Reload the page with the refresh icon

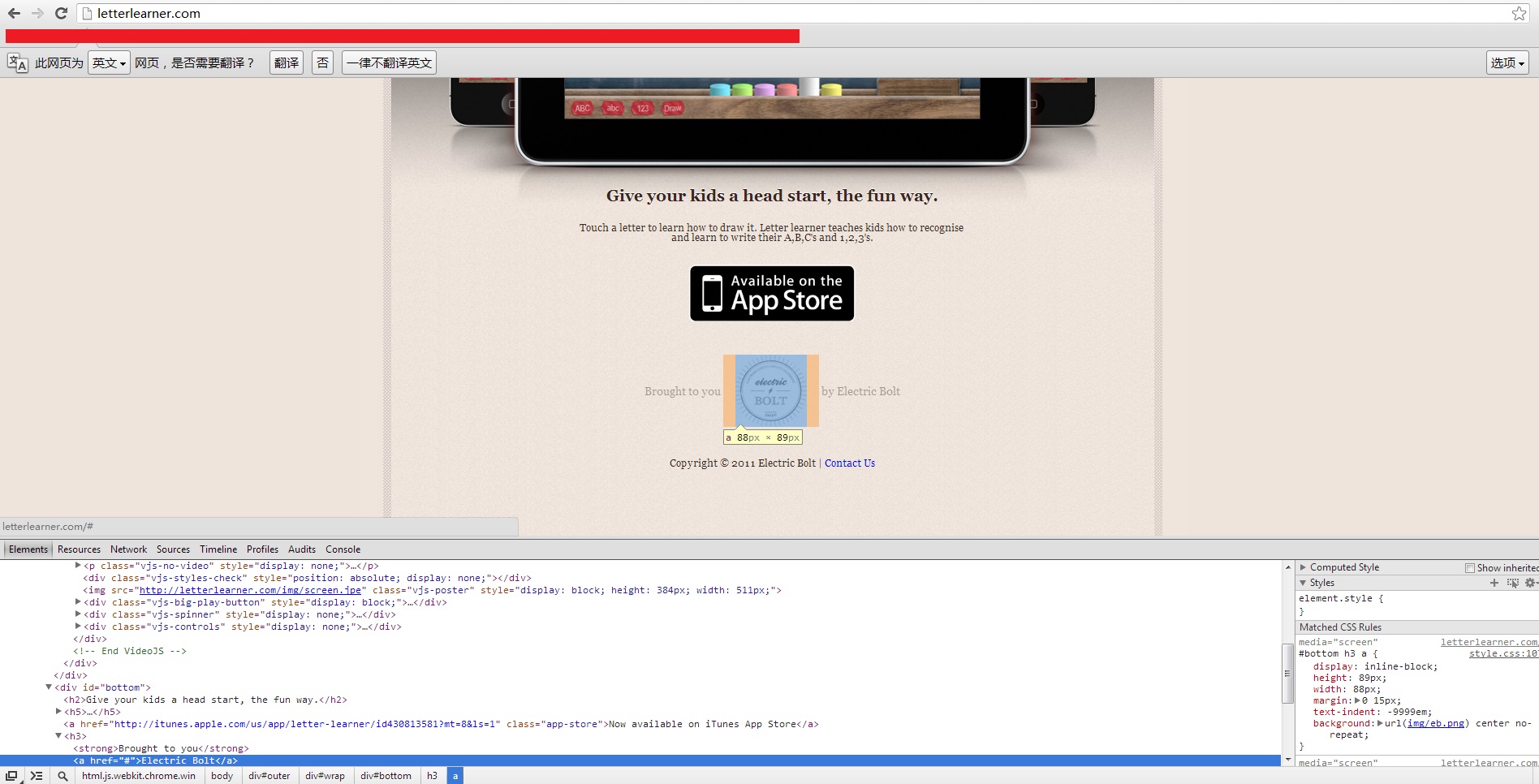(x=61, y=13)
